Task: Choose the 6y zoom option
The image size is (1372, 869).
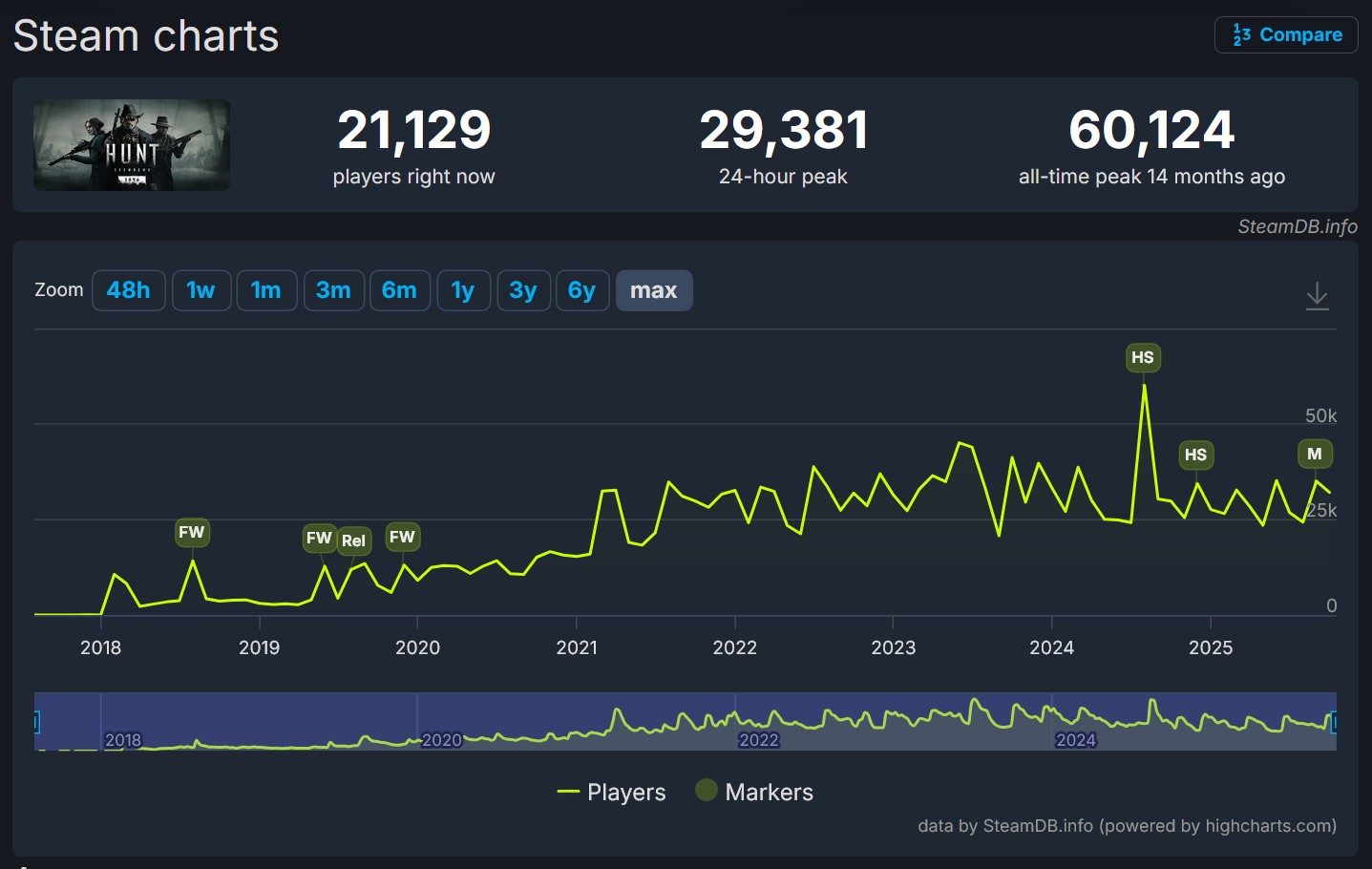Action: click(x=582, y=290)
